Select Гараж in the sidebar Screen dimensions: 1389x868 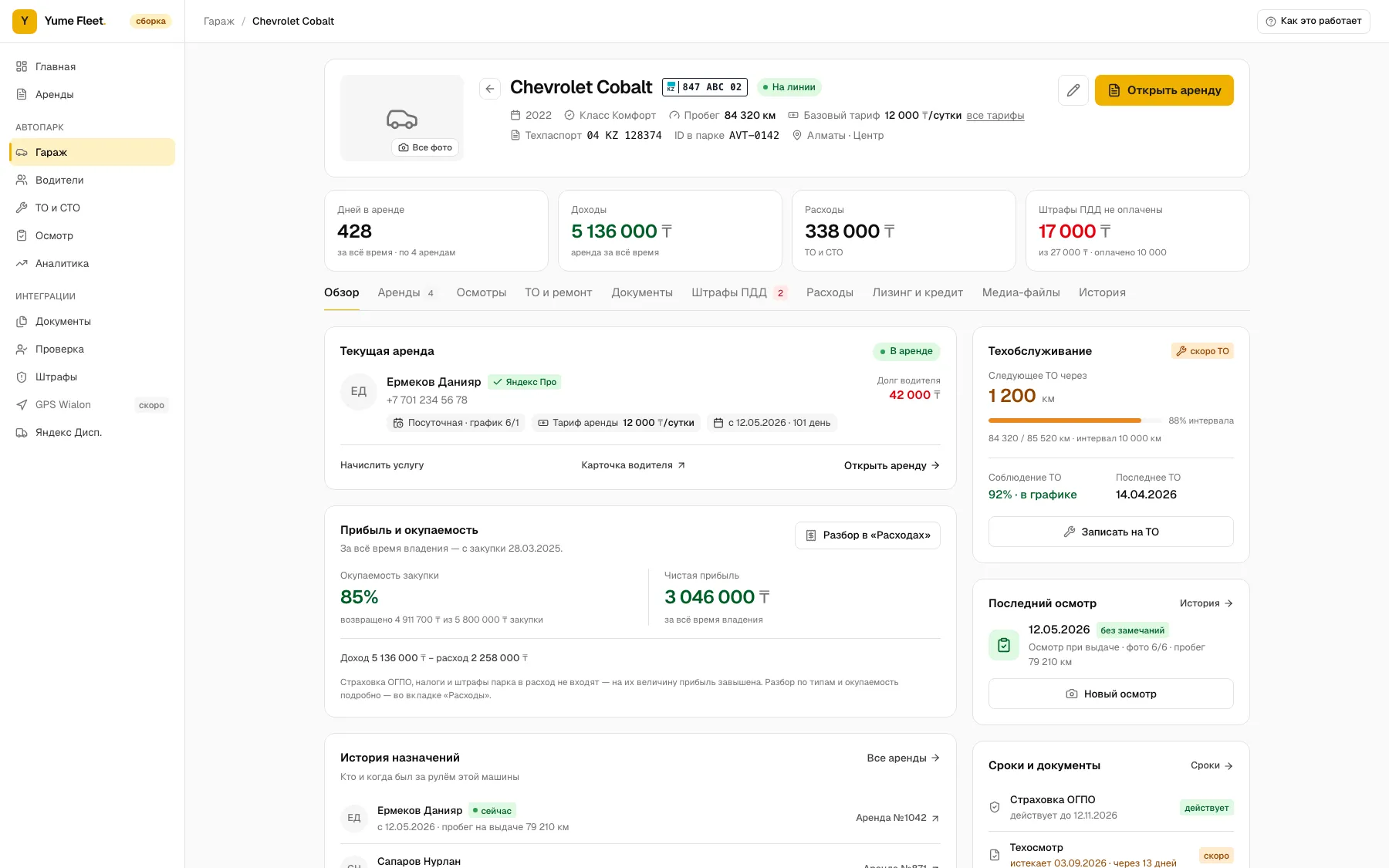pyautogui.click(x=92, y=152)
